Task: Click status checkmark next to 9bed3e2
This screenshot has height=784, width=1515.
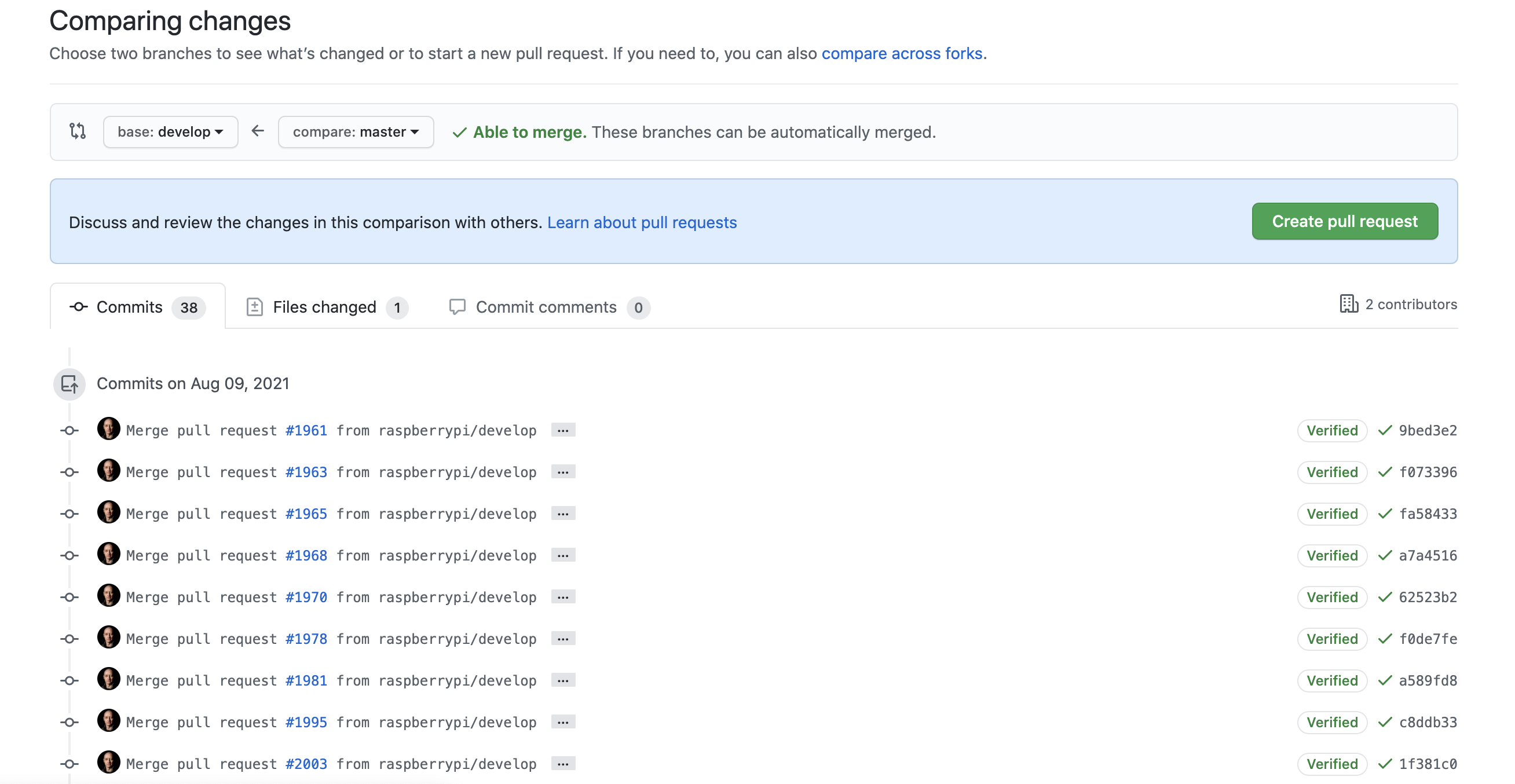Action: pyautogui.click(x=1385, y=431)
